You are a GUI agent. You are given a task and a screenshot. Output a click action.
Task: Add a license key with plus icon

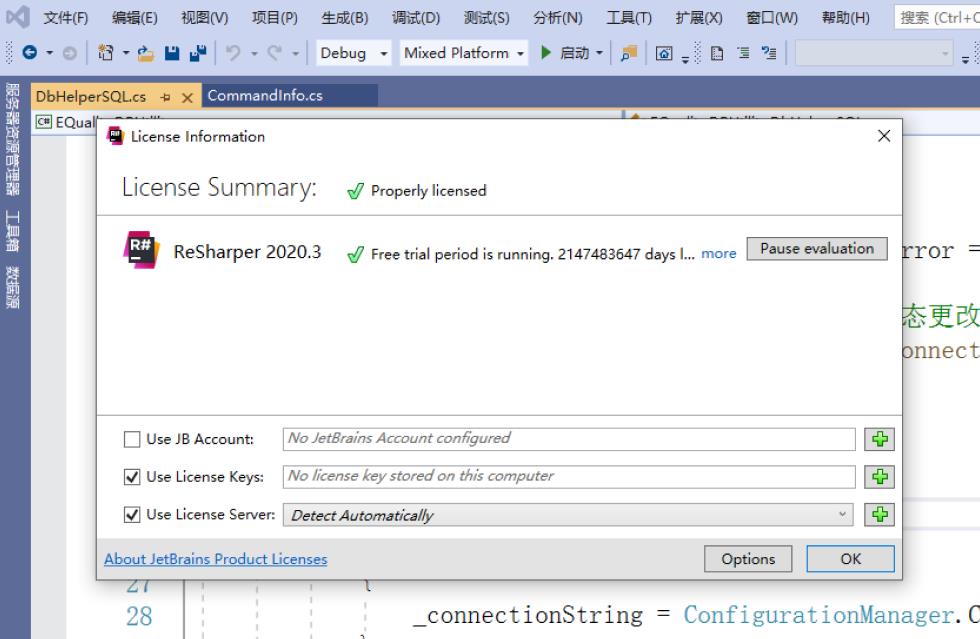(x=879, y=477)
